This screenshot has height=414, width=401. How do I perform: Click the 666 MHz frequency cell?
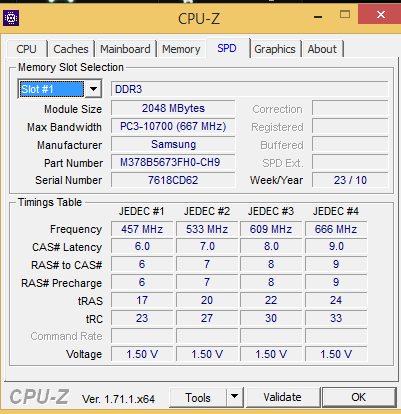[x=336, y=229]
